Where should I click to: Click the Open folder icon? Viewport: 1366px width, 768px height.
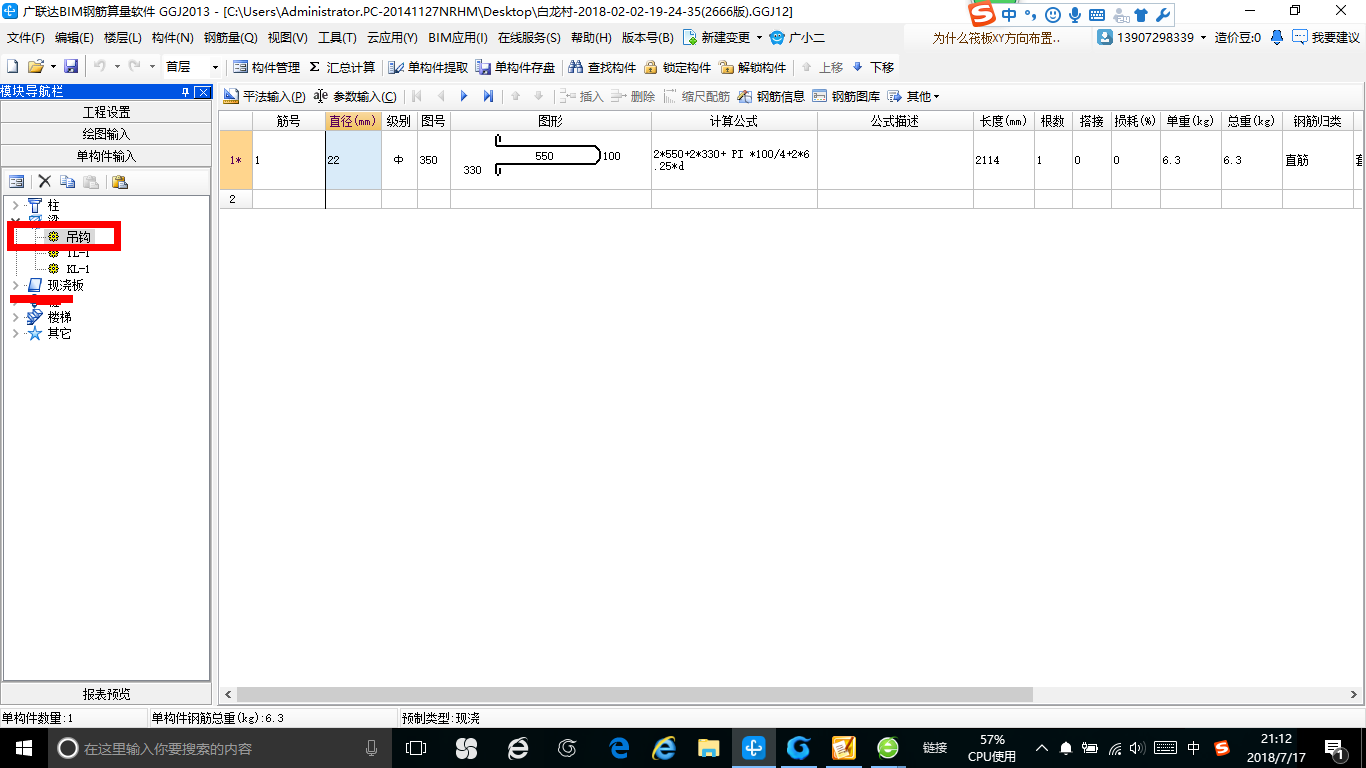coord(35,67)
